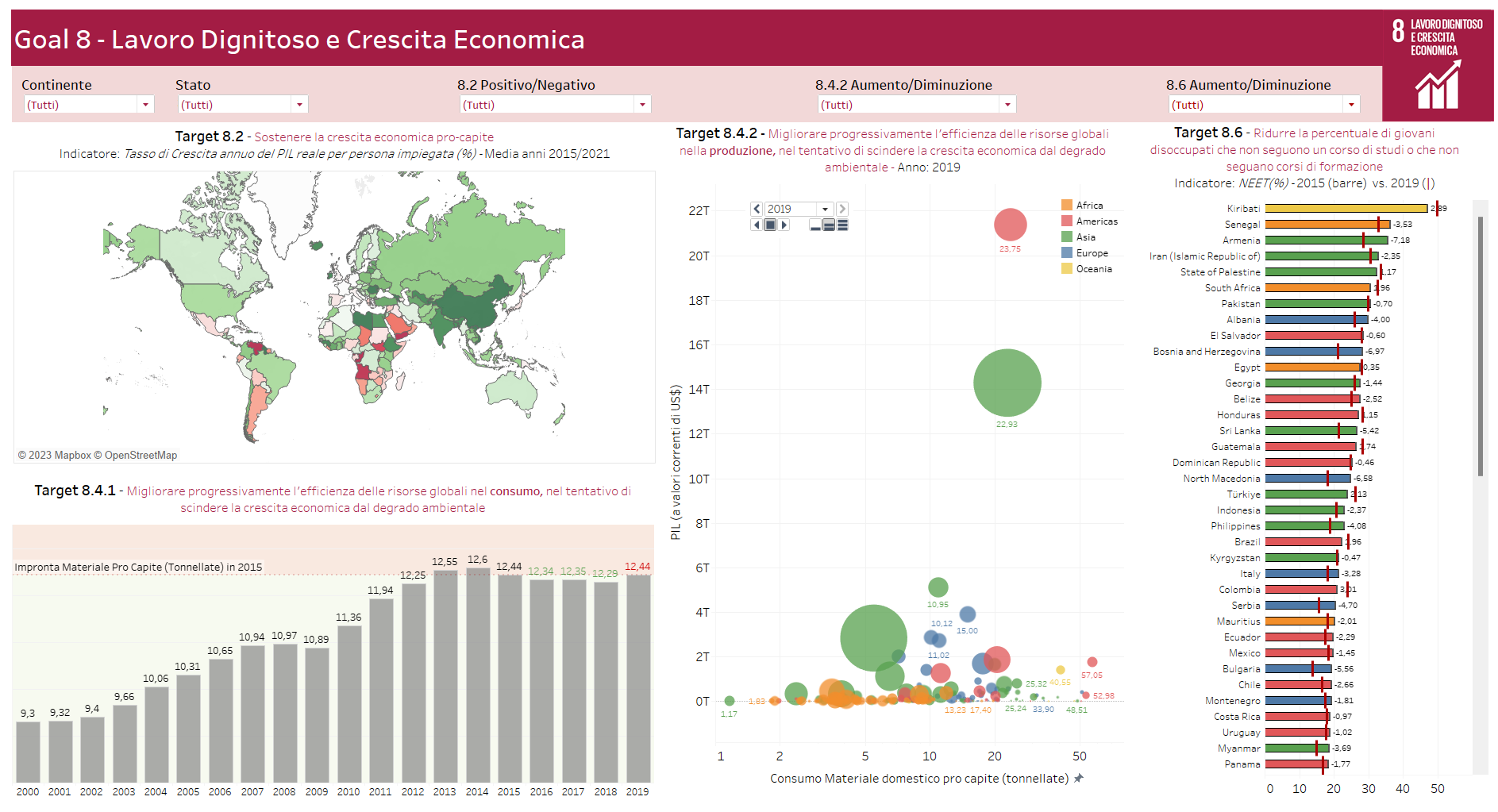Screen dimensions: 1498x812
Task: Click the previous year arrow beside 2019
Action: click(757, 209)
